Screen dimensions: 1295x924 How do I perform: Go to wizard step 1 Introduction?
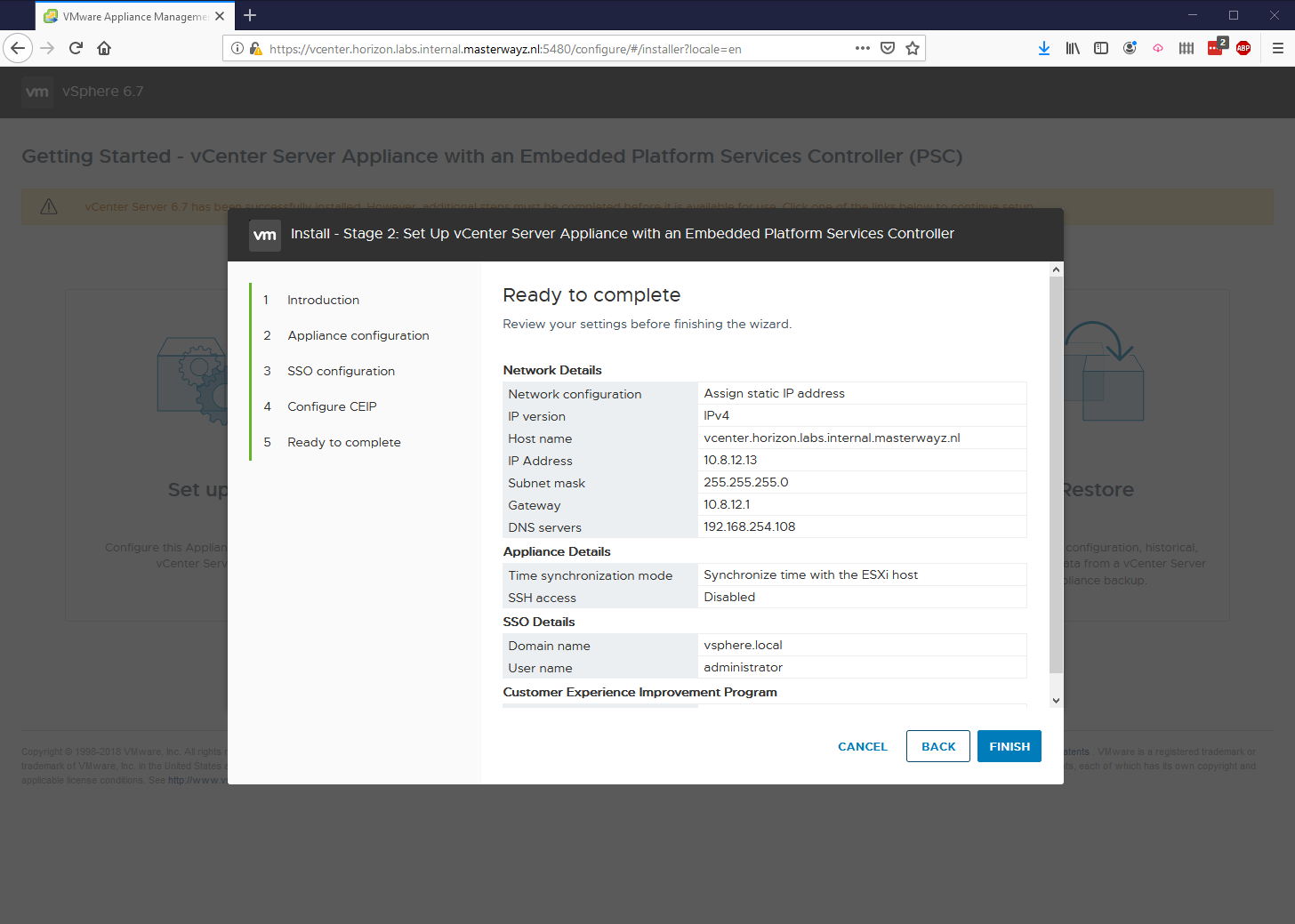point(323,300)
